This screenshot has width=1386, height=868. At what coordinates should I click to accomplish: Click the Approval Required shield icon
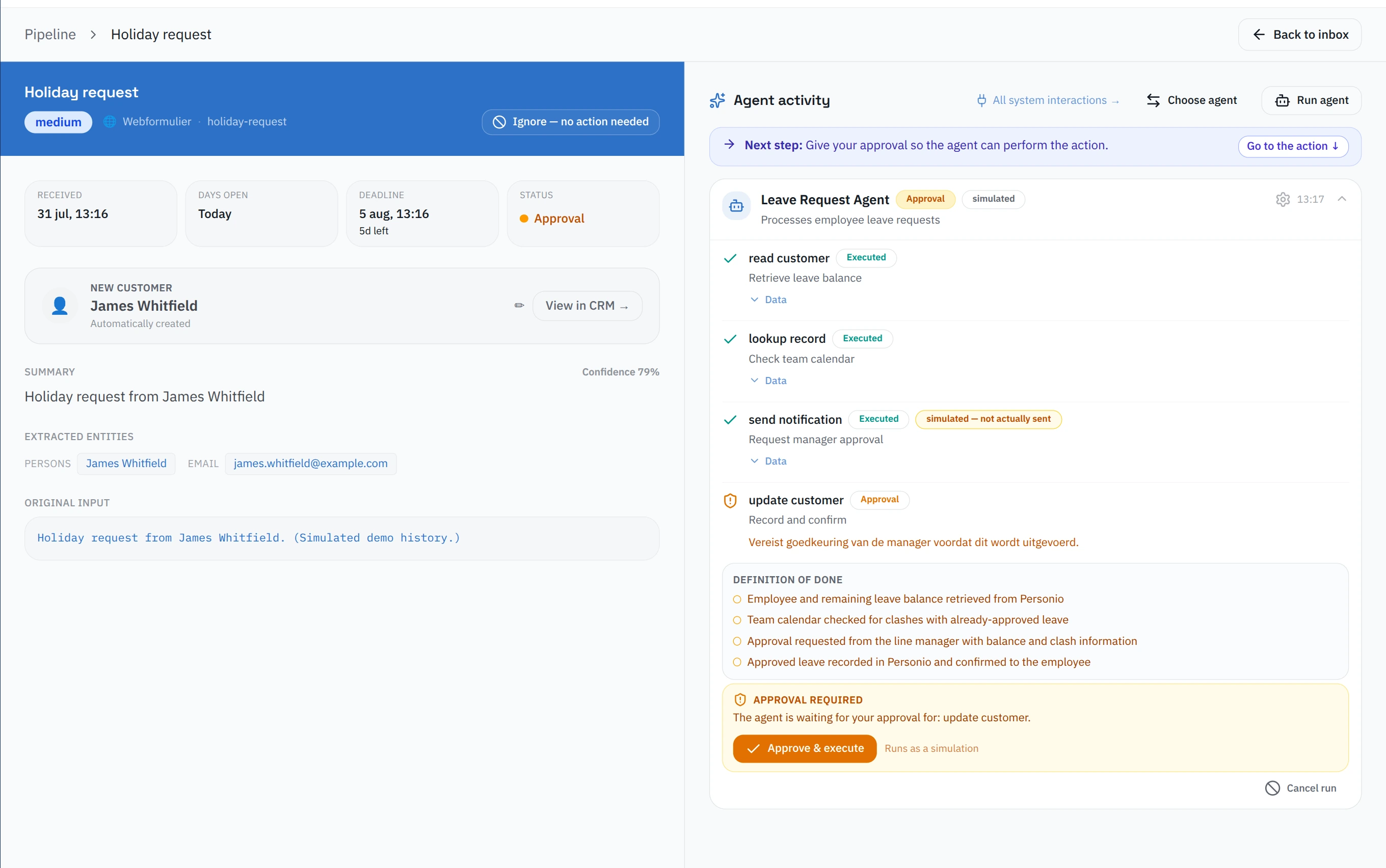[x=740, y=700]
